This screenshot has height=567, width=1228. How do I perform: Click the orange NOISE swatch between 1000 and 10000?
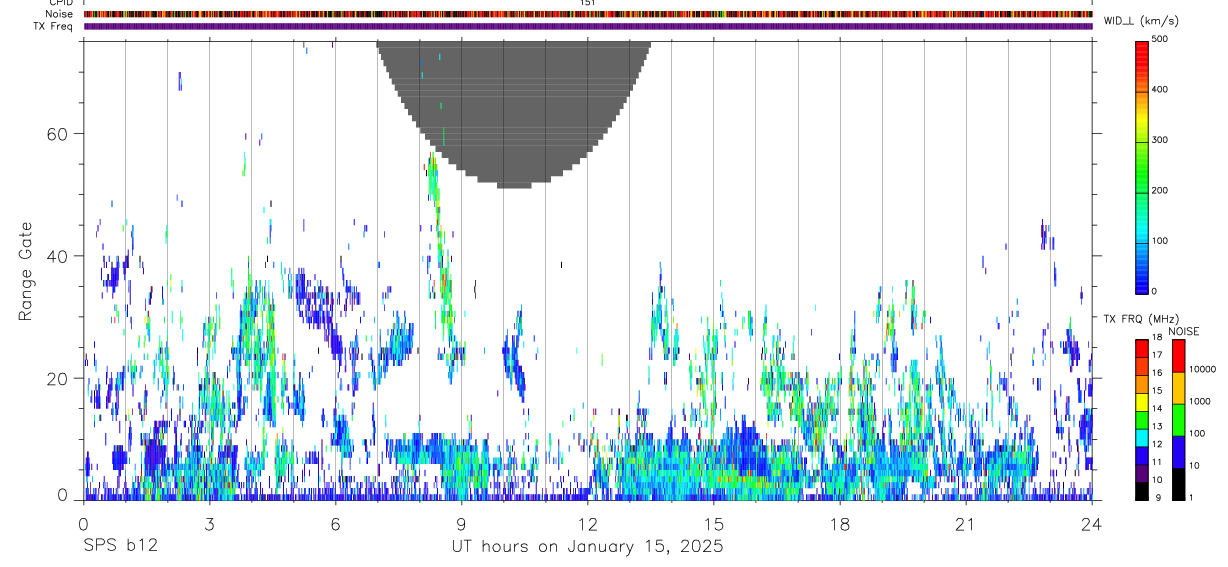click(1178, 387)
